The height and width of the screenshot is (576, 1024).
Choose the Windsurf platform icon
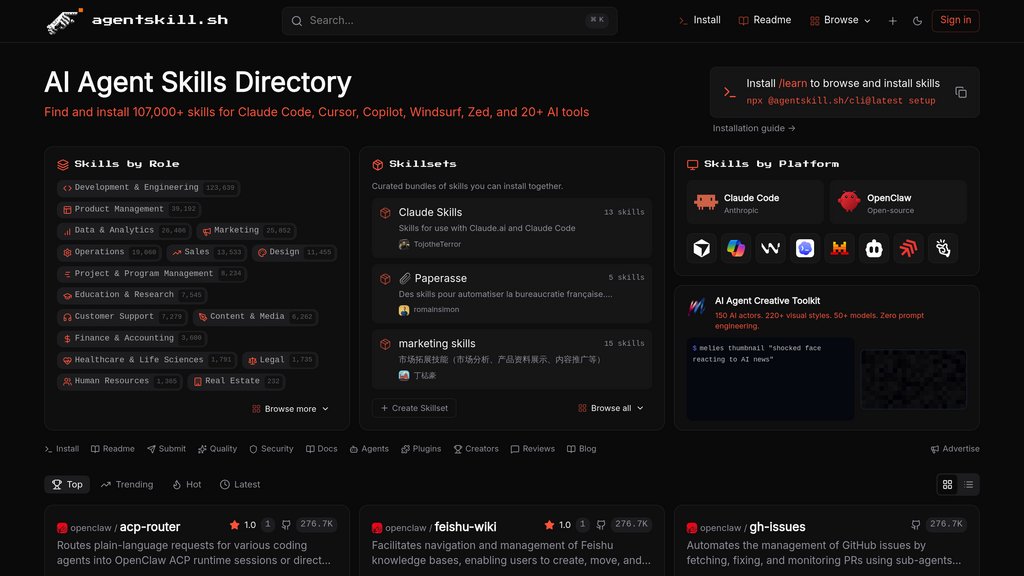770,248
